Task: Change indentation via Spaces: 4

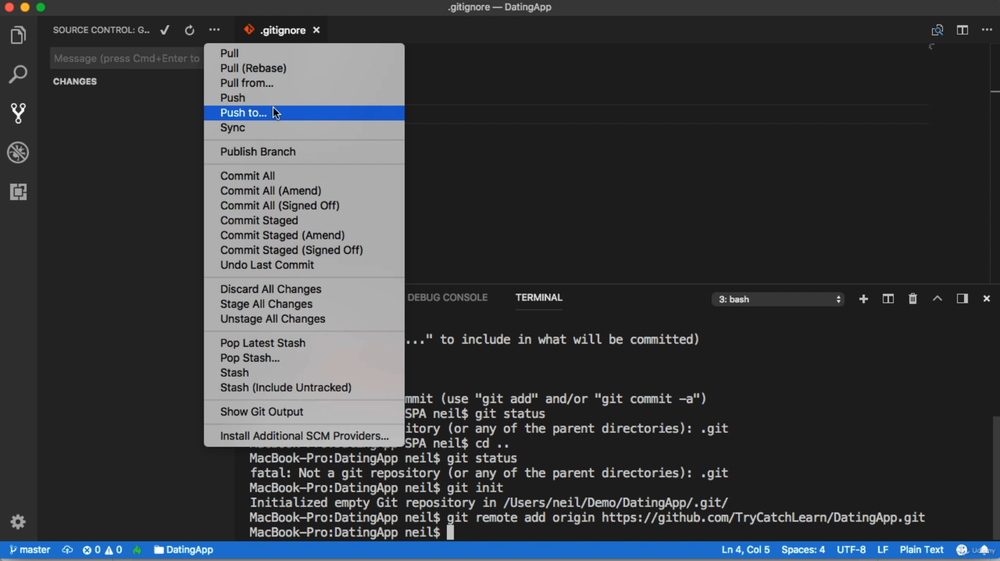Action: pyautogui.click(x=803, y=550)
